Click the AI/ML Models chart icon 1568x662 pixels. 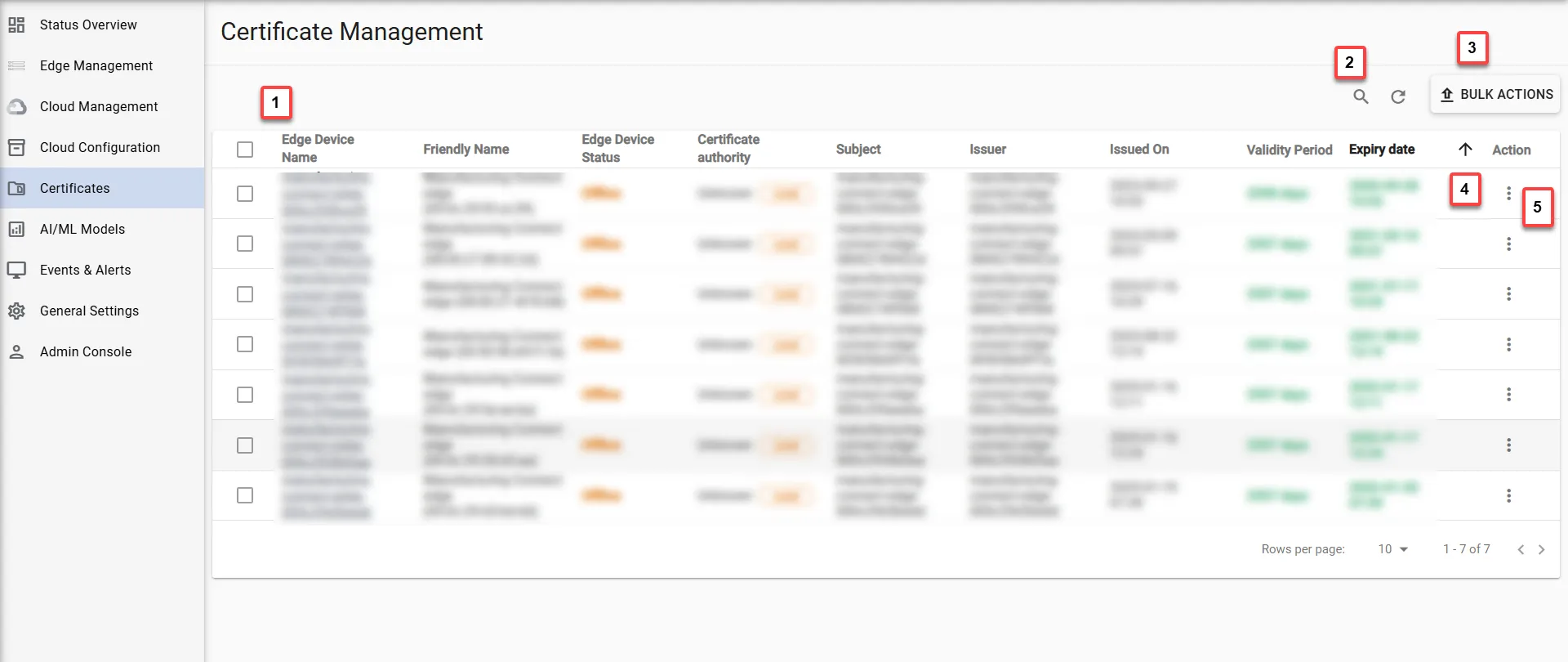16,229
